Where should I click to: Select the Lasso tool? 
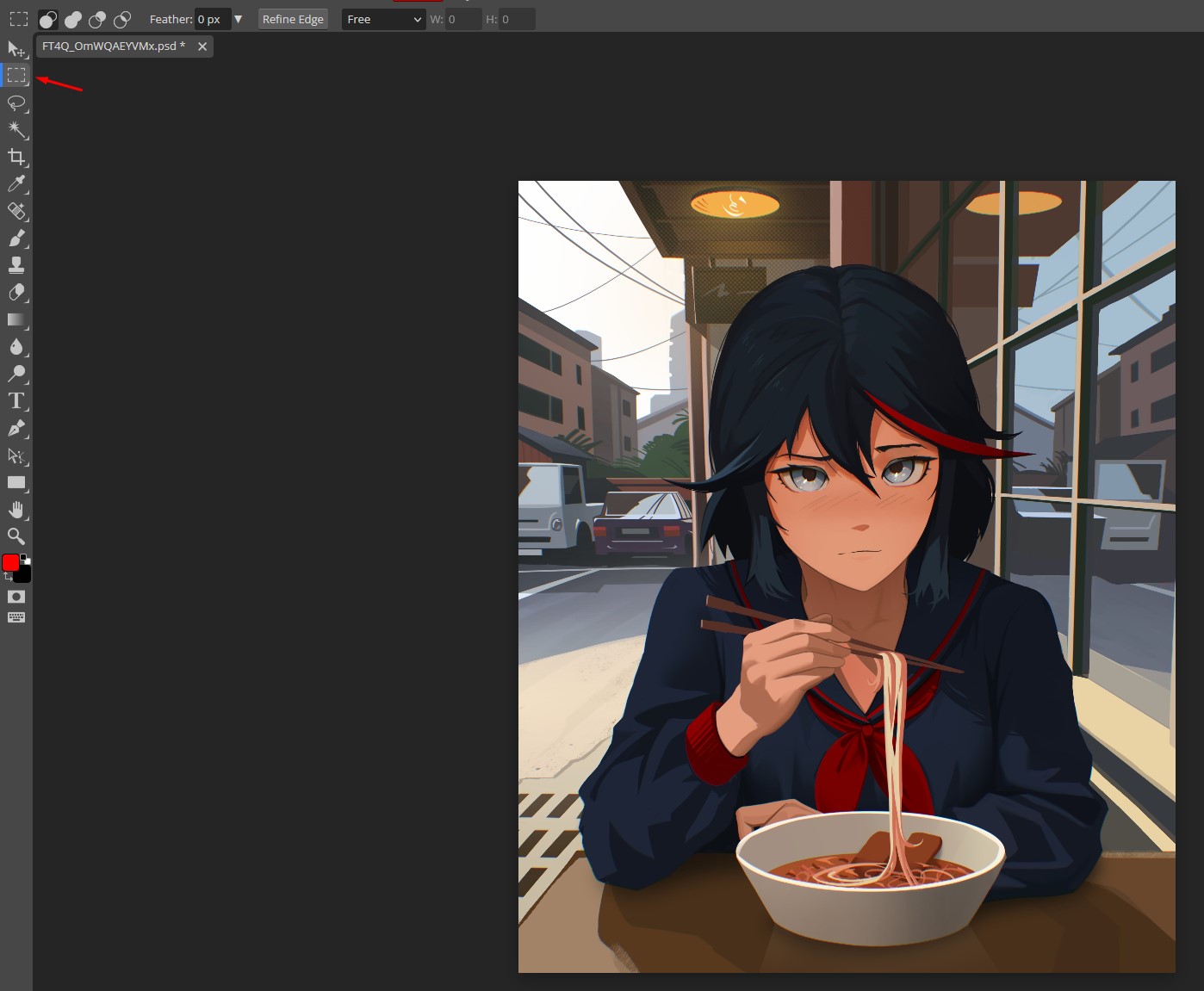point(16,103)
